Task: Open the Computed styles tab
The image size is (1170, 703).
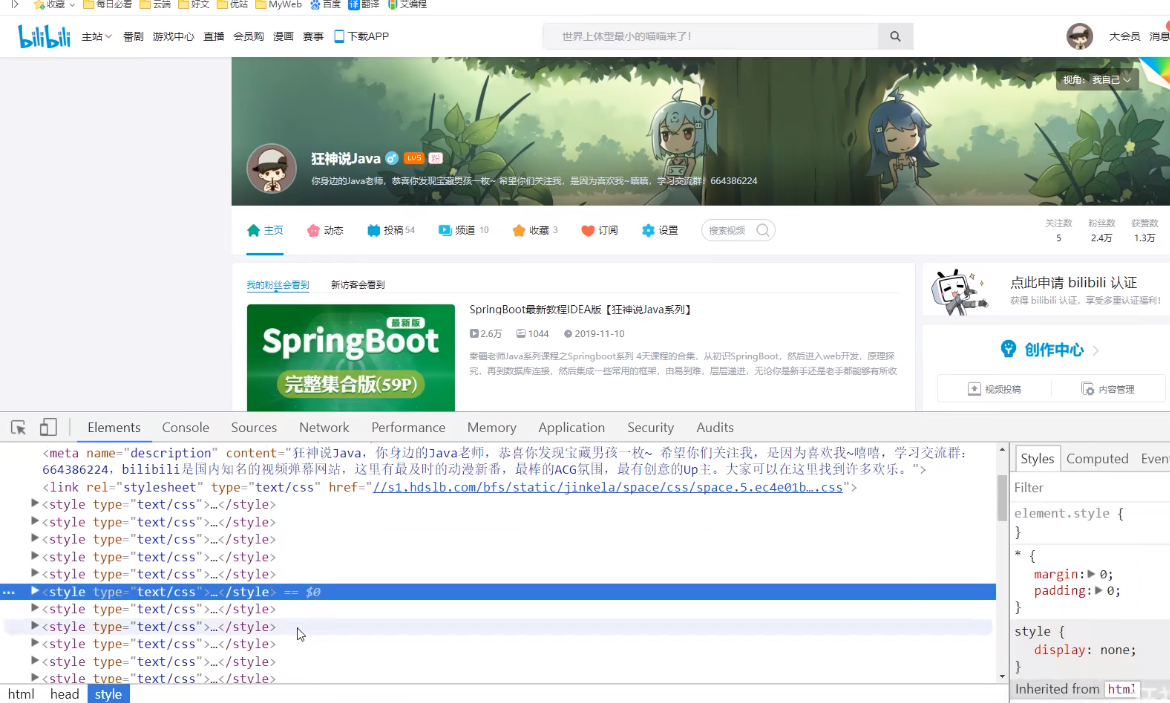Action: pos(1097,458)
